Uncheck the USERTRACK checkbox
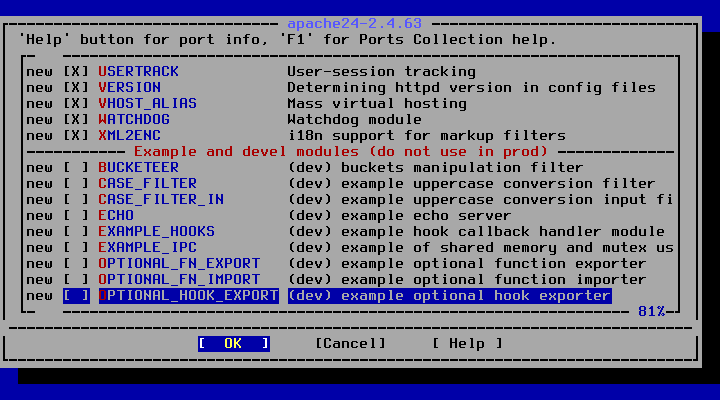The height and width of the screenshot is (400, 720). tap(76, 72)
